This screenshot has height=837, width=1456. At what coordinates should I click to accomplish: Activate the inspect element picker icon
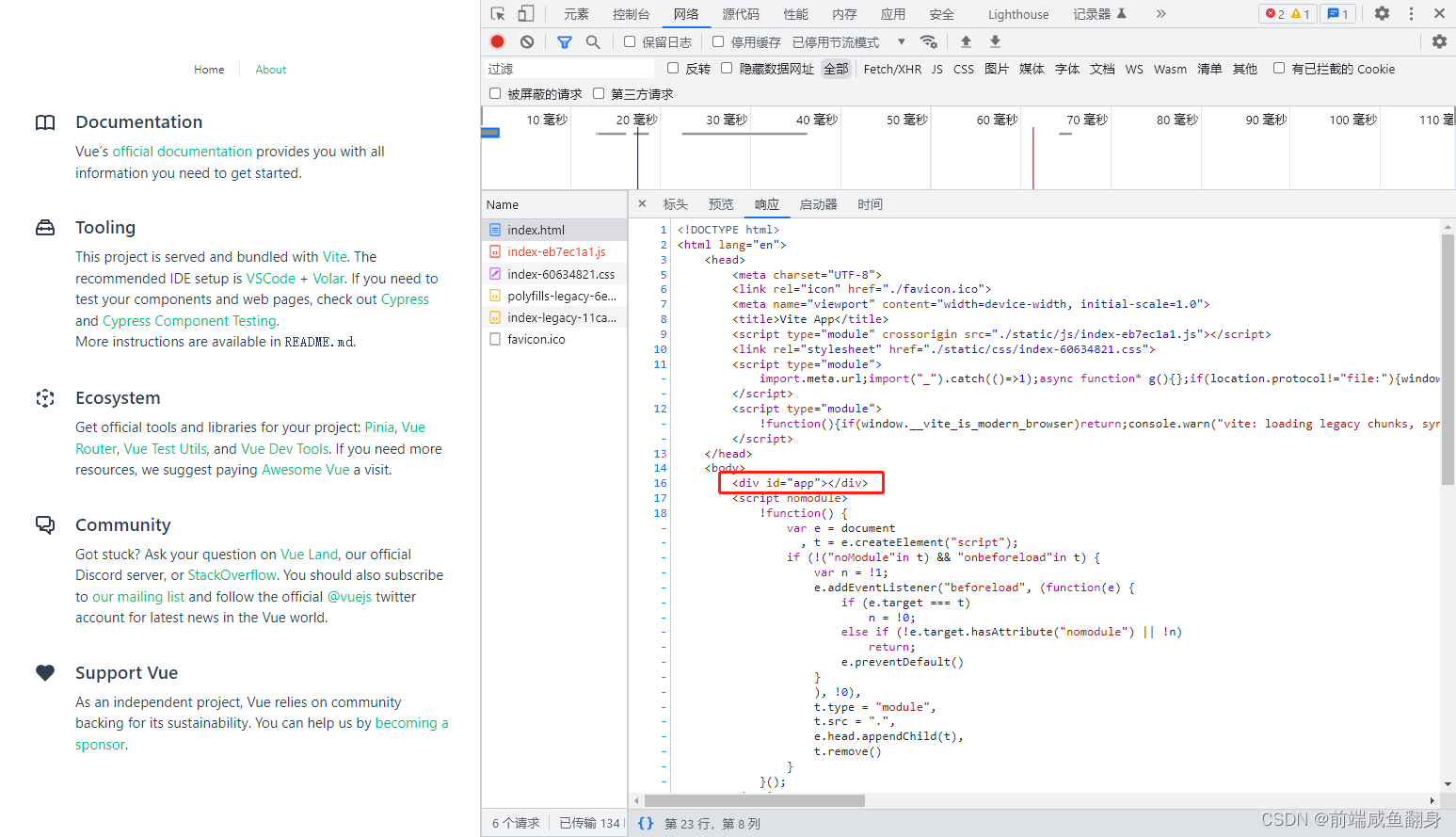pos(498,13)
